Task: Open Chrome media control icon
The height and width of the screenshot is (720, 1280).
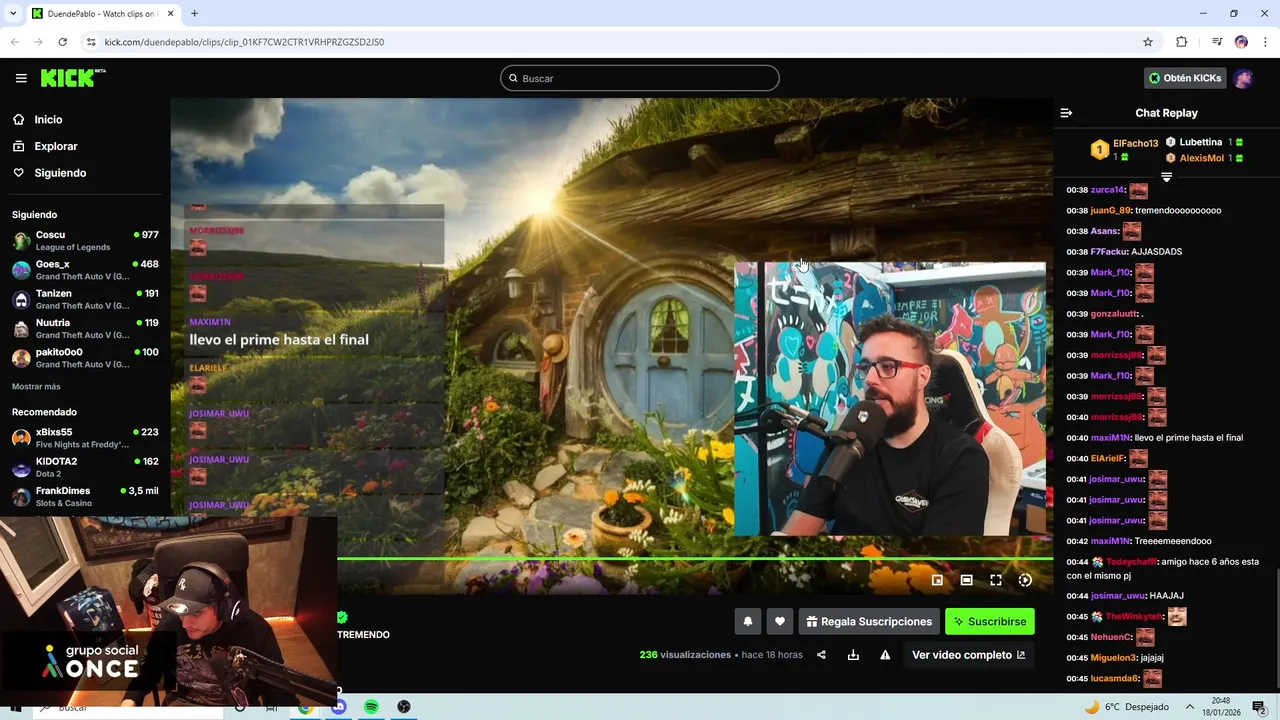Action: 1217,42
